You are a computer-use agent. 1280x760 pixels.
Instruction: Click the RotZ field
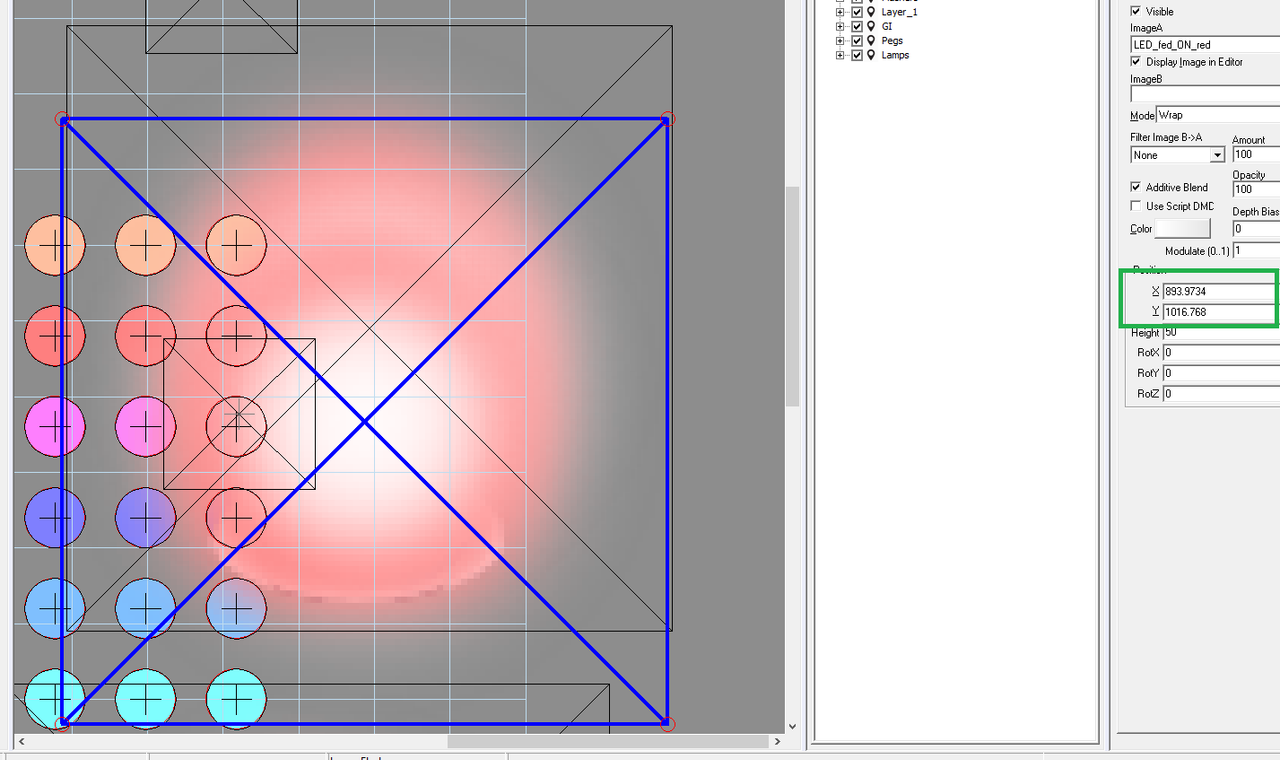click(x=1221, y=394)
